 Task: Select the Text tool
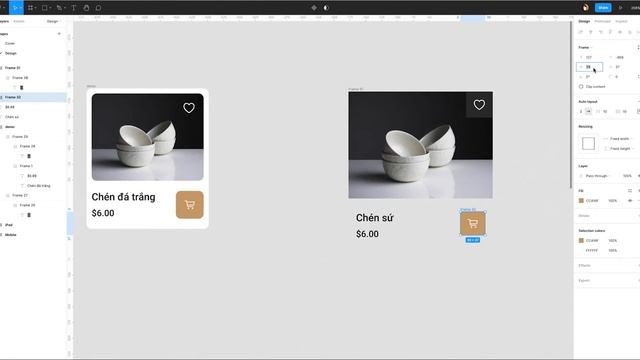tap(73, 8)
